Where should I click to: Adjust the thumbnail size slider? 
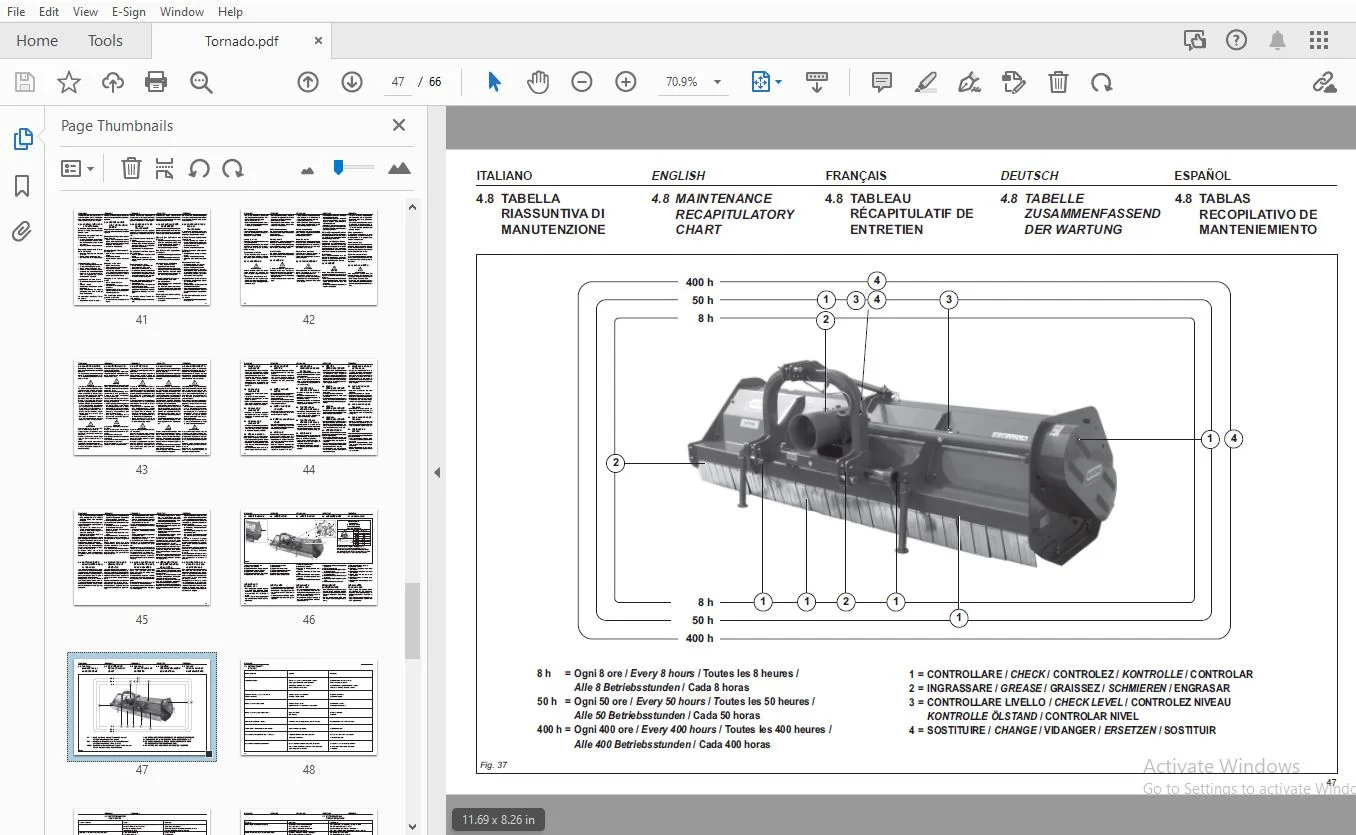pos(339,167)
